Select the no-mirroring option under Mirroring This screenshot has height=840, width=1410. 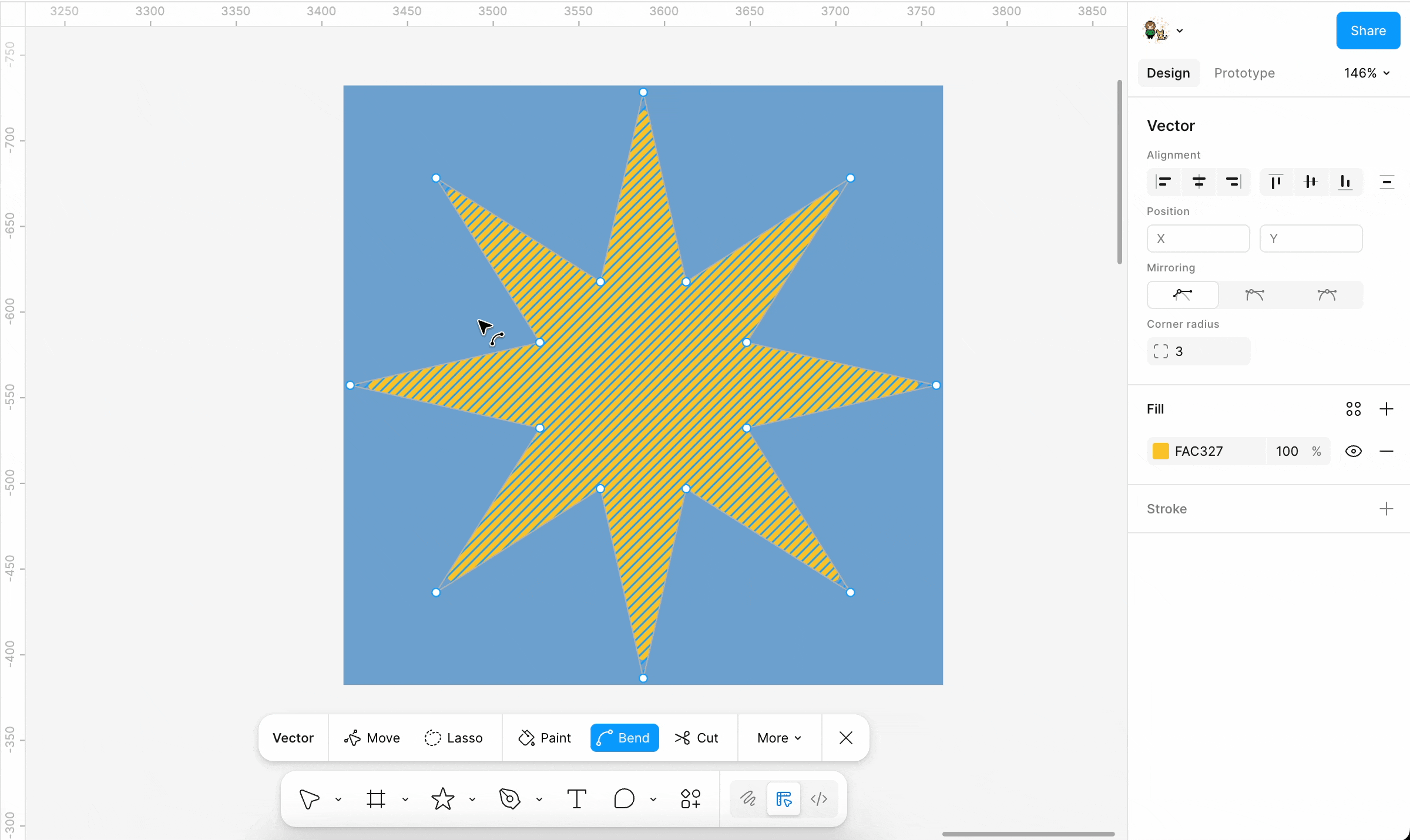(1183, 295)
